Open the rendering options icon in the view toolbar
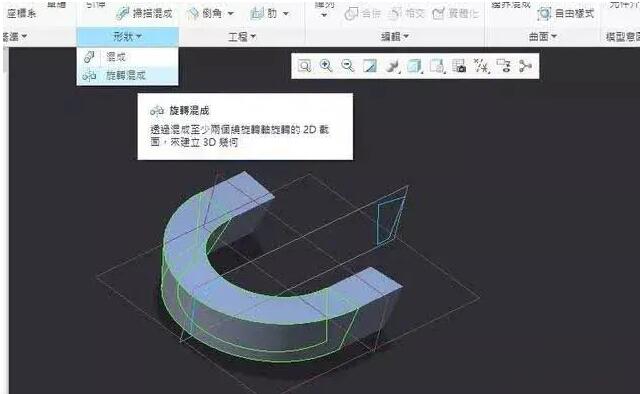640x394 pixels. pos(393,66)
